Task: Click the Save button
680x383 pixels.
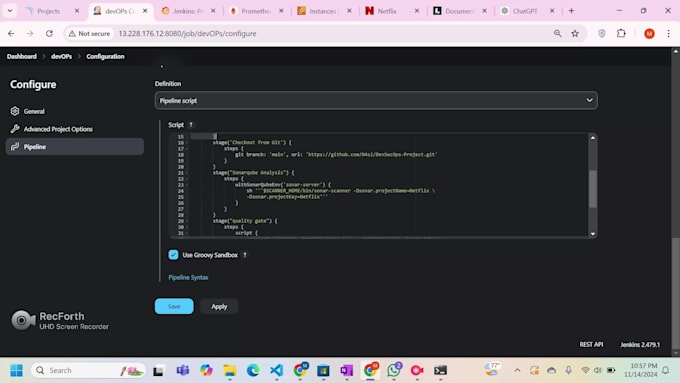Action: tap(174, 306)
